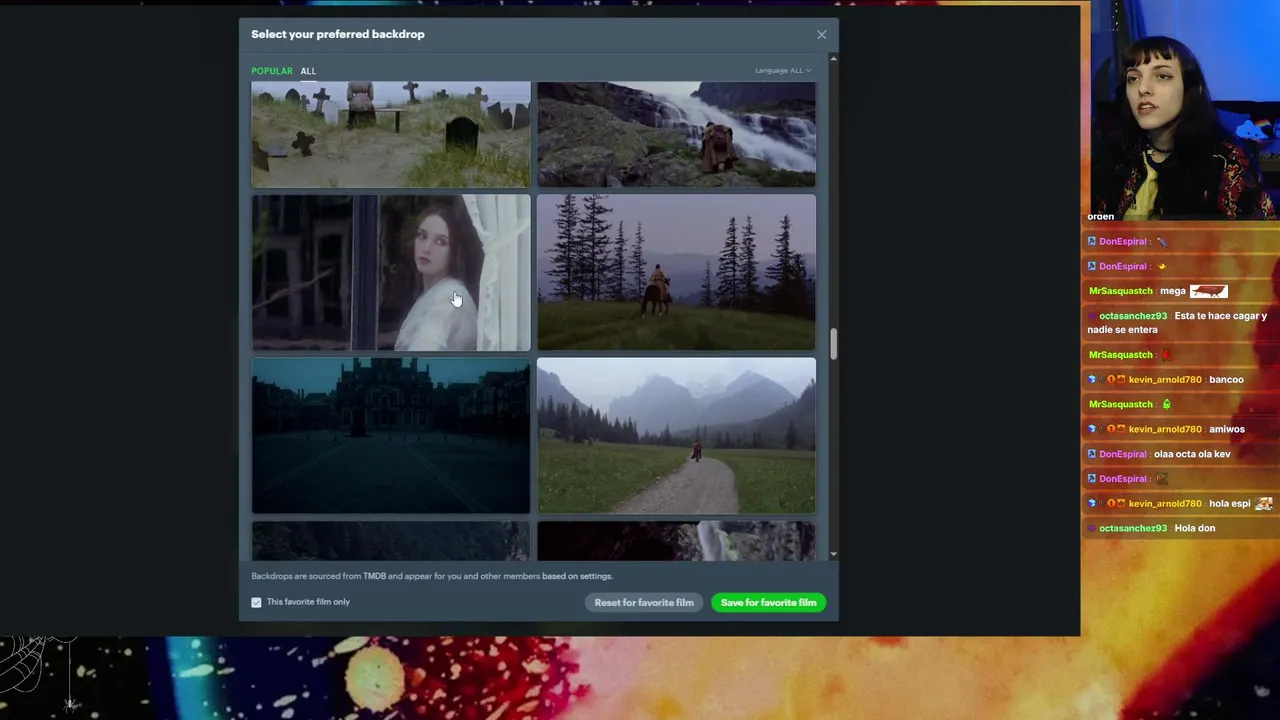Click 'Reset for favorite film' button
1280x720 pixels.
coord(644,603)
